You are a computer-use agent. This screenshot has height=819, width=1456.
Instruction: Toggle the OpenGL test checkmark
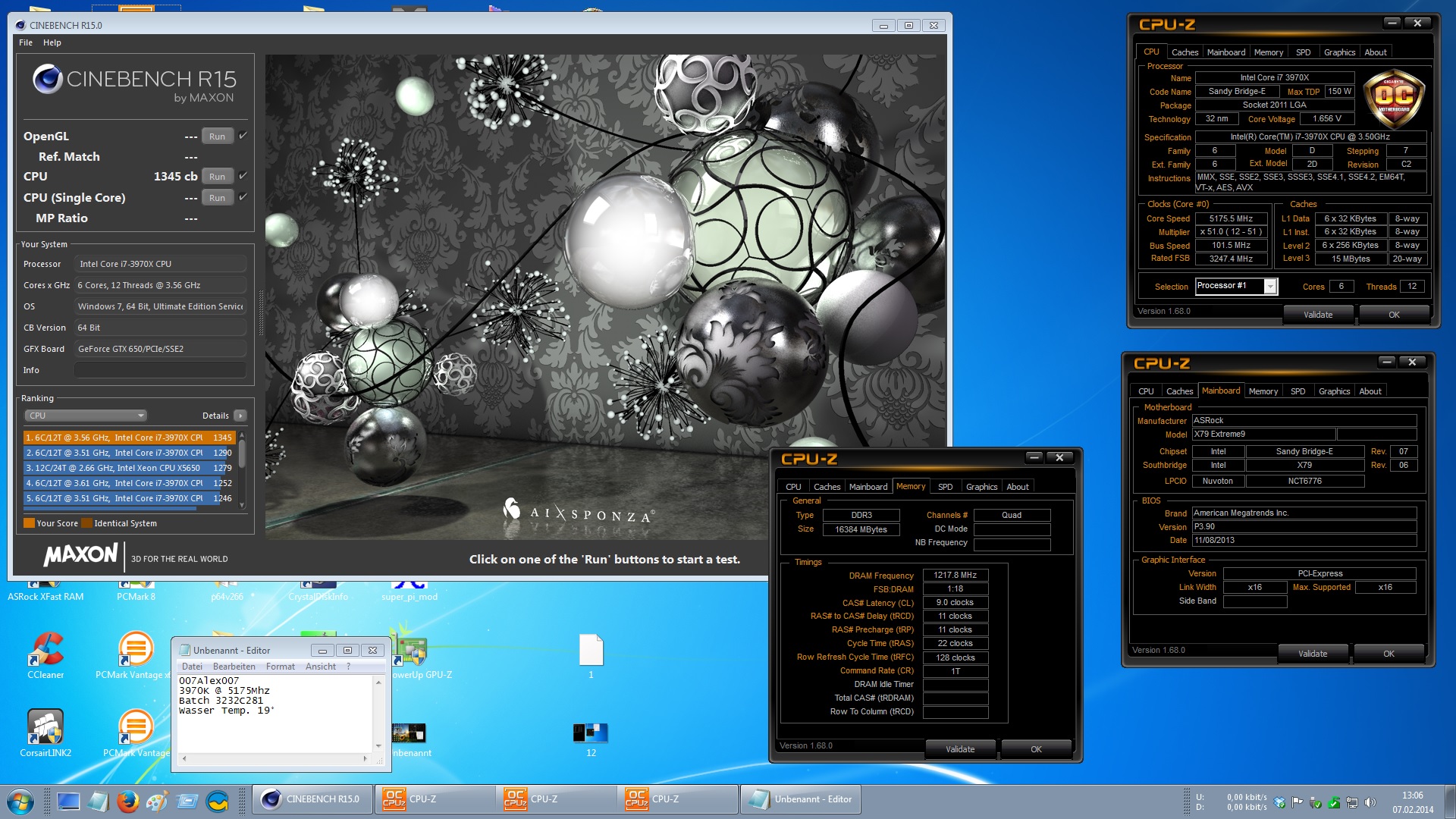(x=243, y=136)
